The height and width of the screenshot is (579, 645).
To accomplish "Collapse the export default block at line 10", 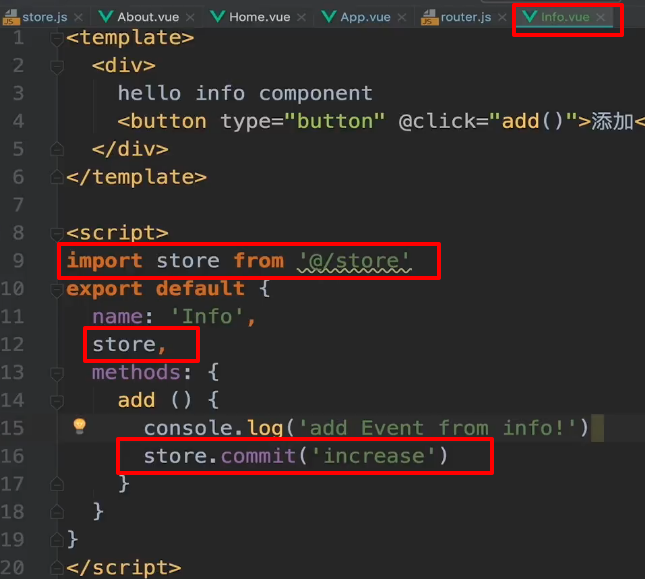I will (57, 290).
